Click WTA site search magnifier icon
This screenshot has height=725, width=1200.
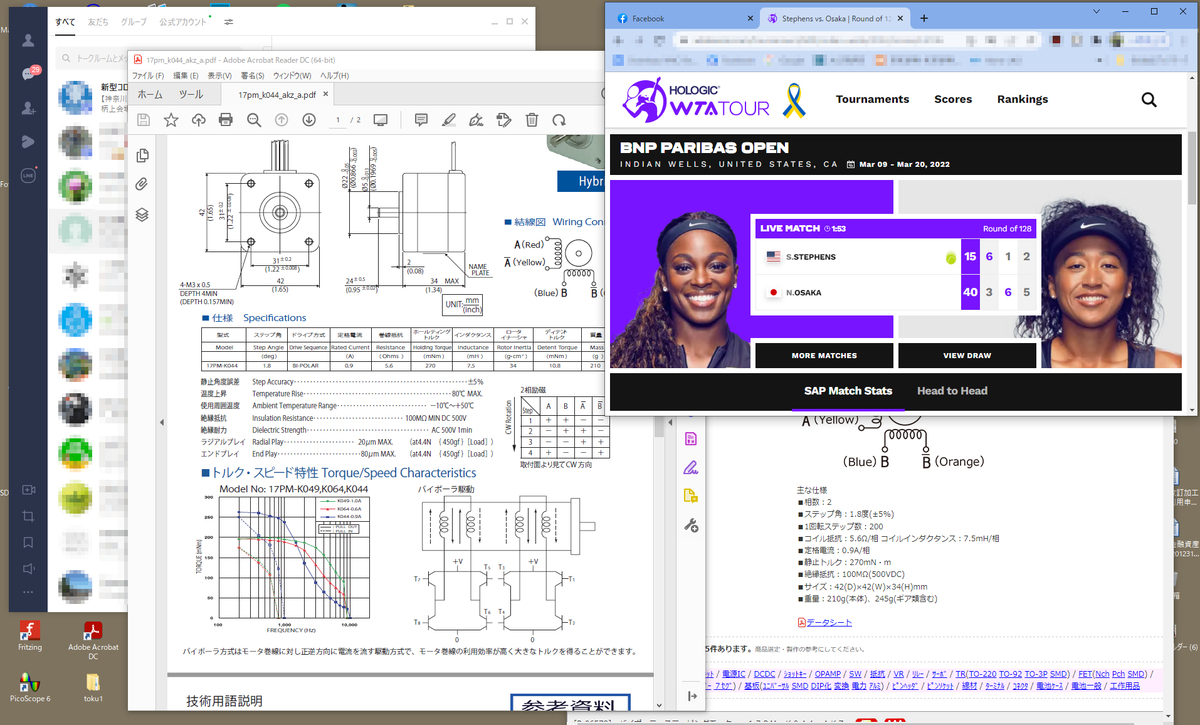point(1149,99)
